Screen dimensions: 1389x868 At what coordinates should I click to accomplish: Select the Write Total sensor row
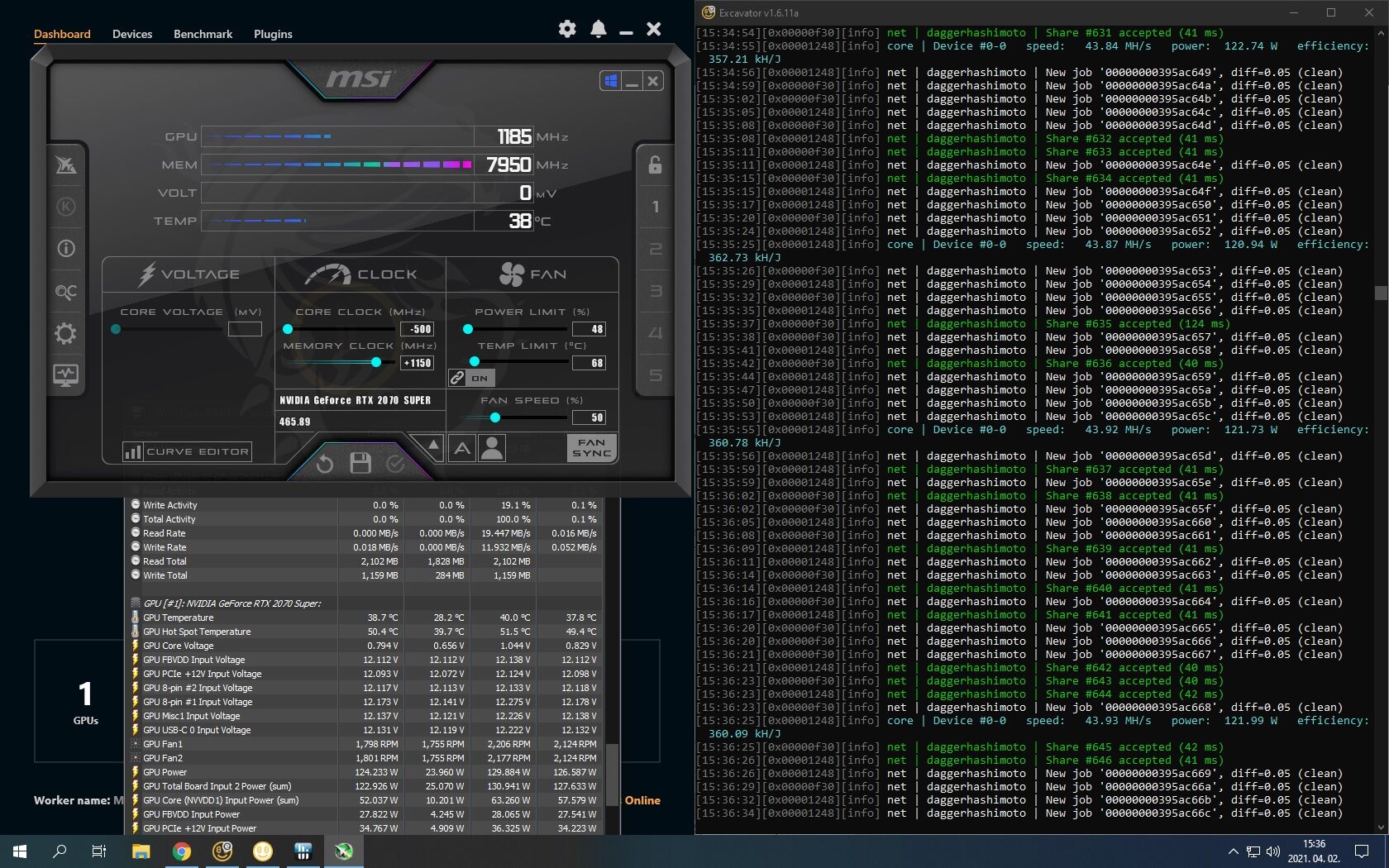[x=364, y=575]
